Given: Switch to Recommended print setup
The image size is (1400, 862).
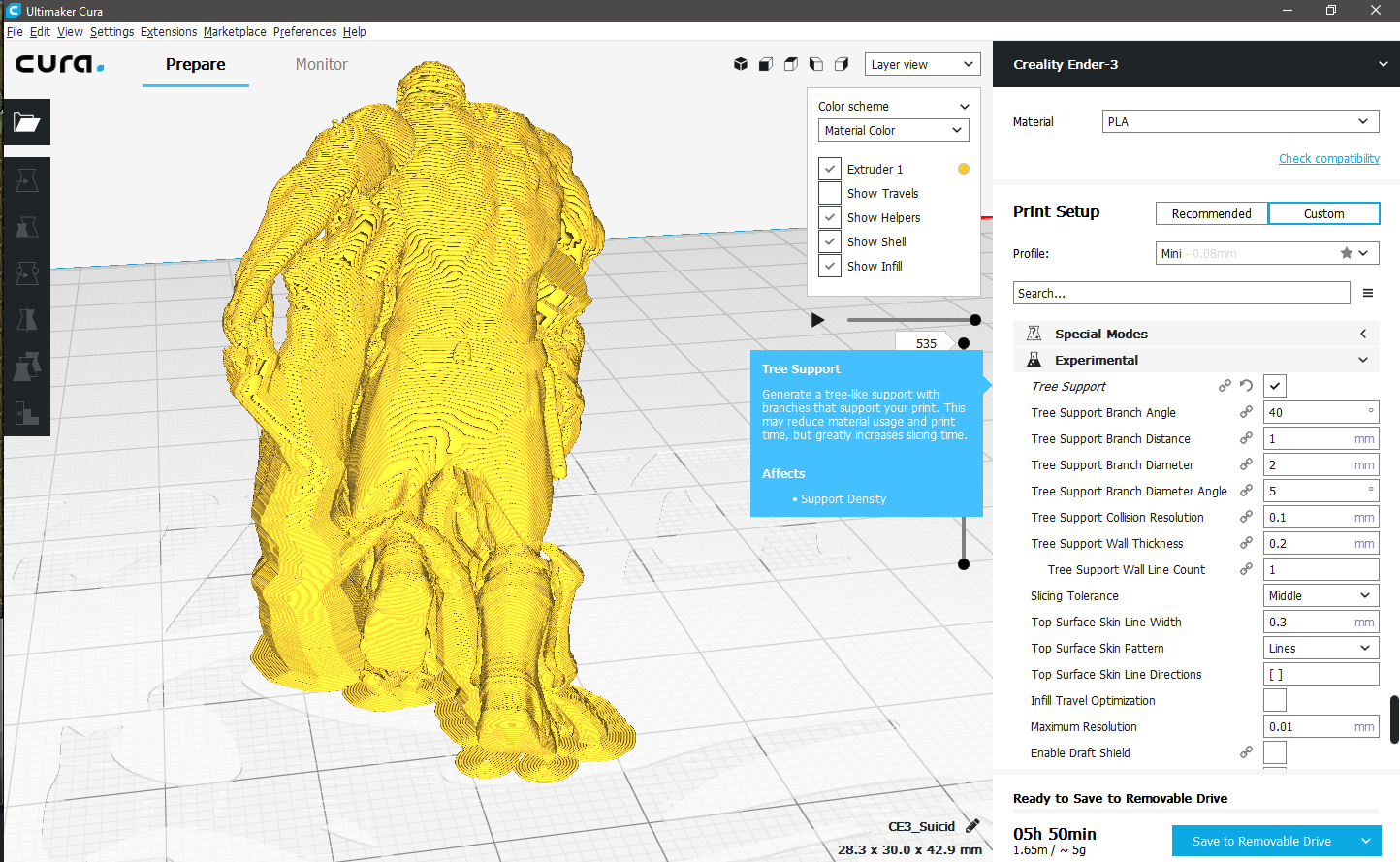Looking at the screenshot, I should pyautogui.click(x=1212, y=213).
